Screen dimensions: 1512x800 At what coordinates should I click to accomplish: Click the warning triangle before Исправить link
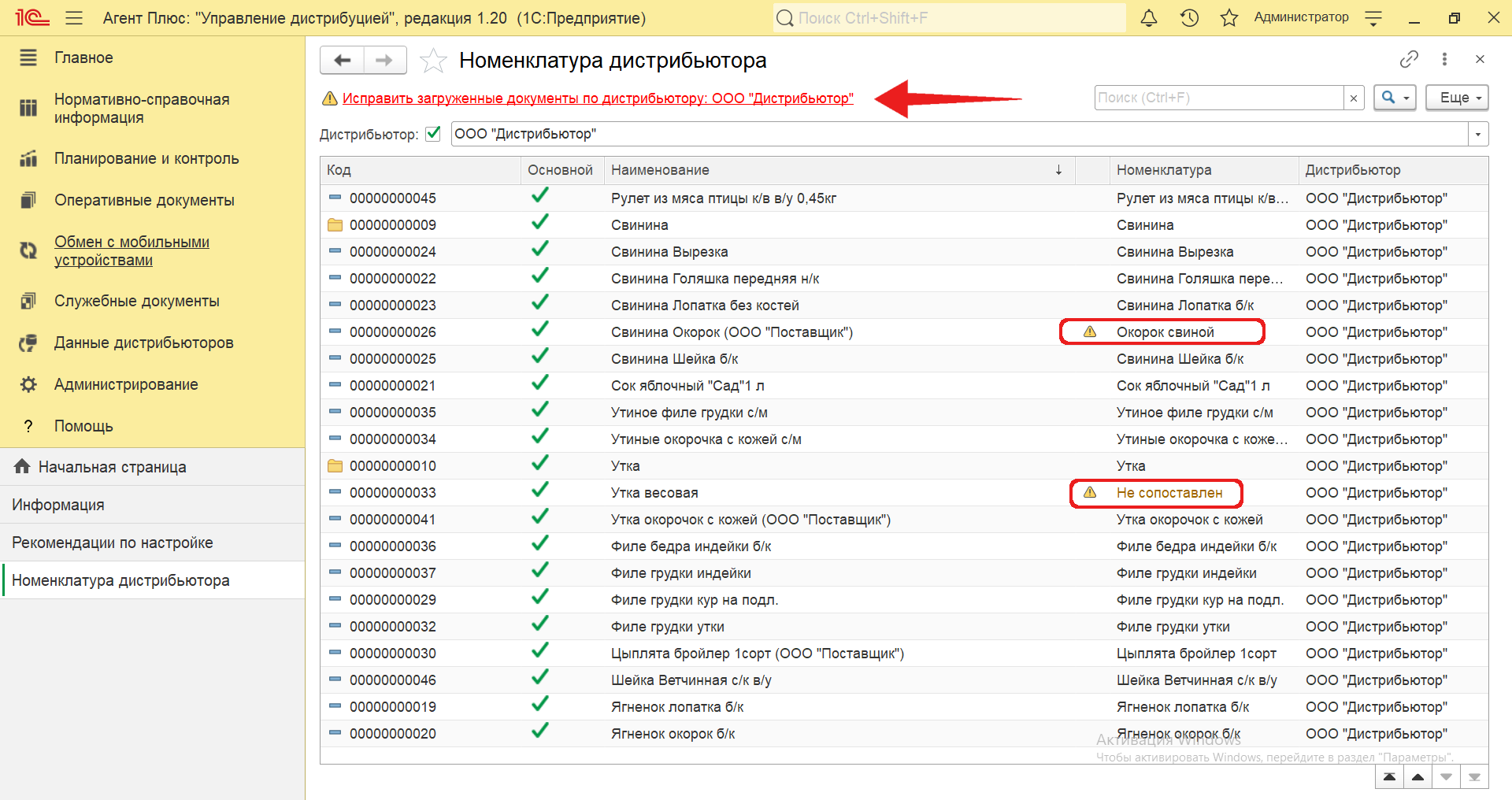tap(329, 98)
